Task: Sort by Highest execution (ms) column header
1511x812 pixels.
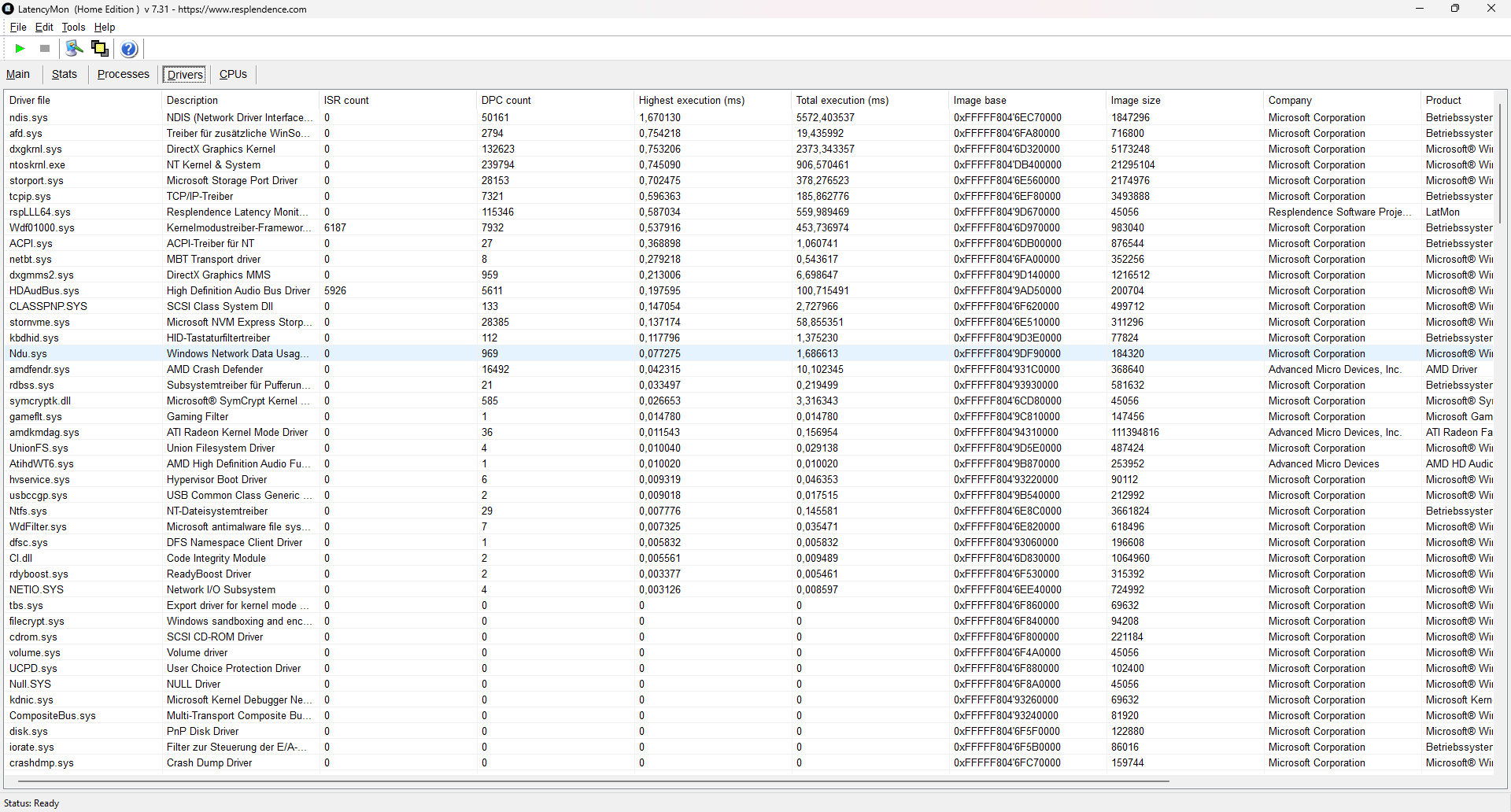Action: (x=713, y=100)
